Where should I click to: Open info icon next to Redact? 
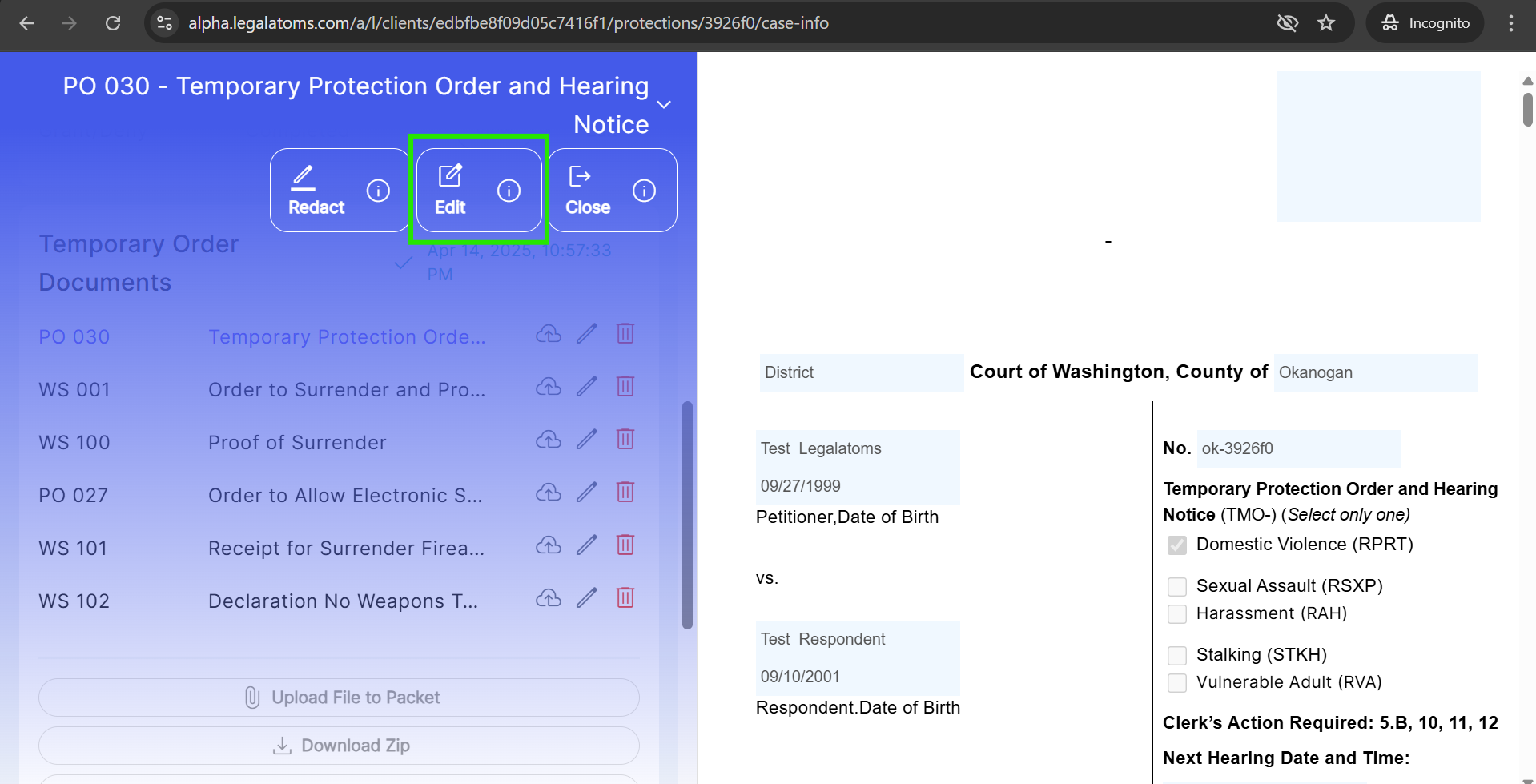[x=378, y=191]
